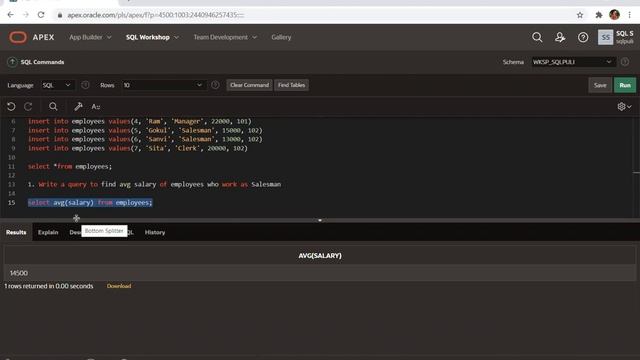Click the browser forward arrow

pyautogui.click(x=26, y=15)
